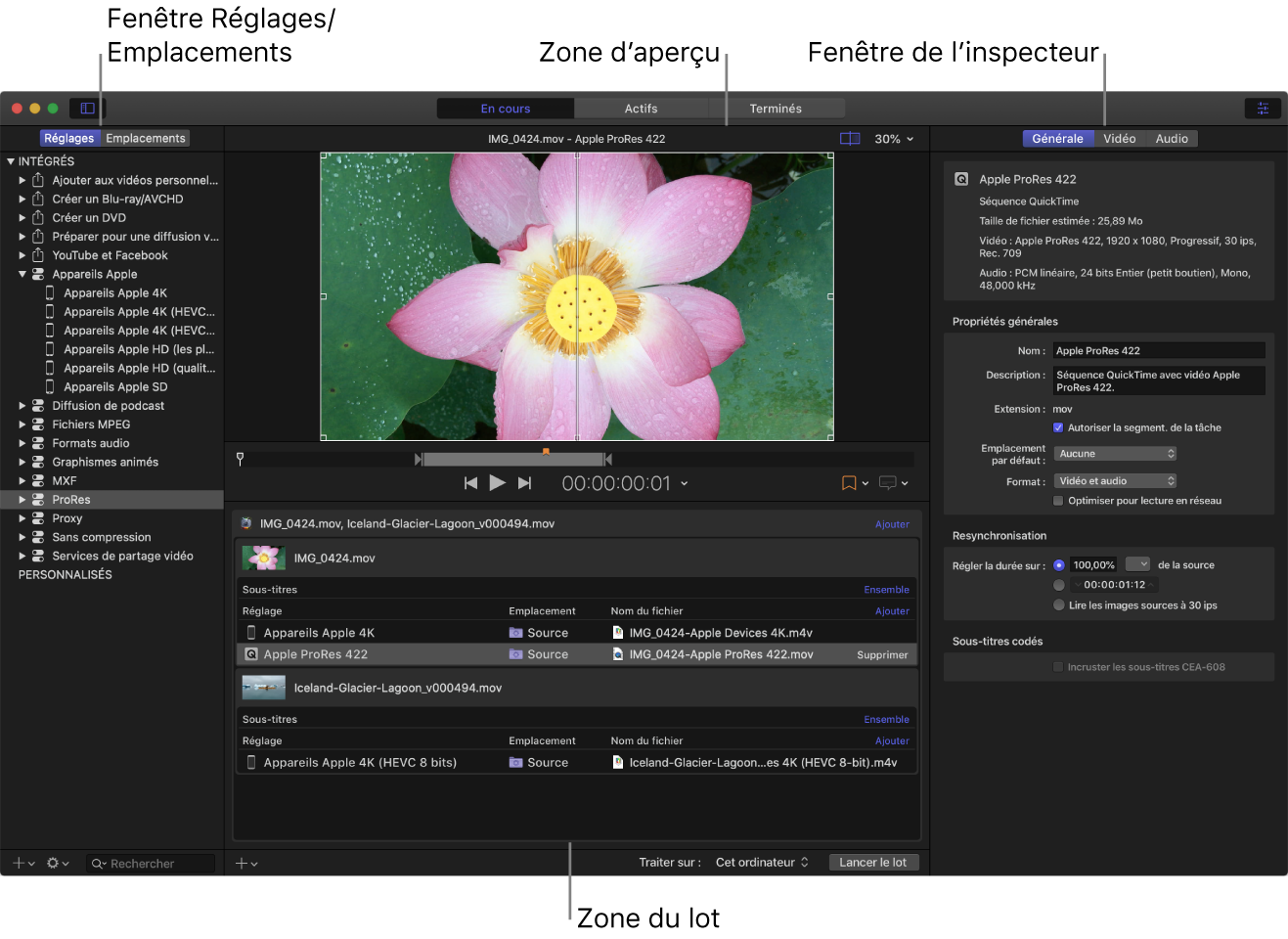Click the in-point marker on timeline

point(419,460)
